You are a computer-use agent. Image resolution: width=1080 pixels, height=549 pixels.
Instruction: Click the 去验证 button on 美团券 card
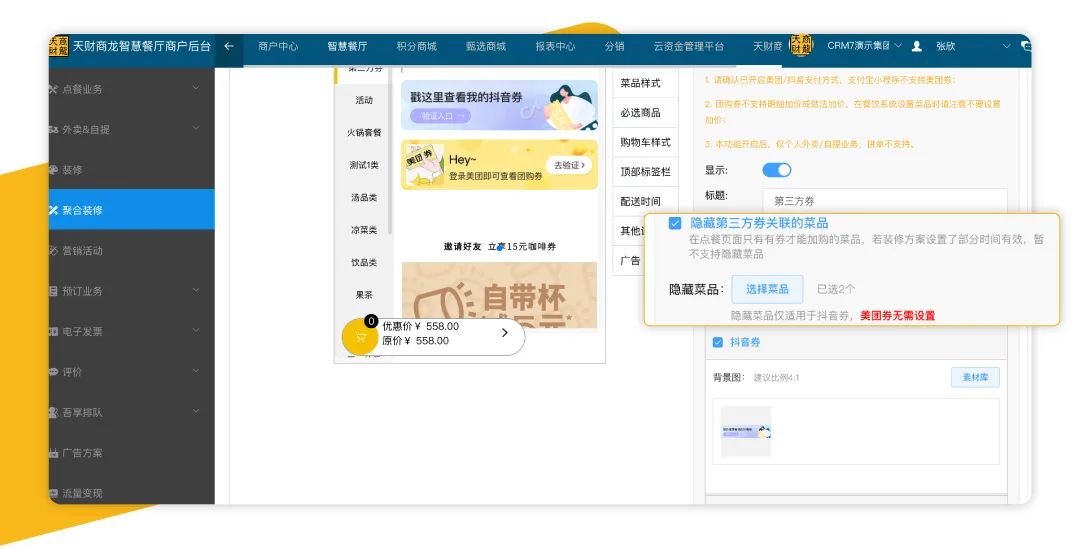[x=569, y=165]
